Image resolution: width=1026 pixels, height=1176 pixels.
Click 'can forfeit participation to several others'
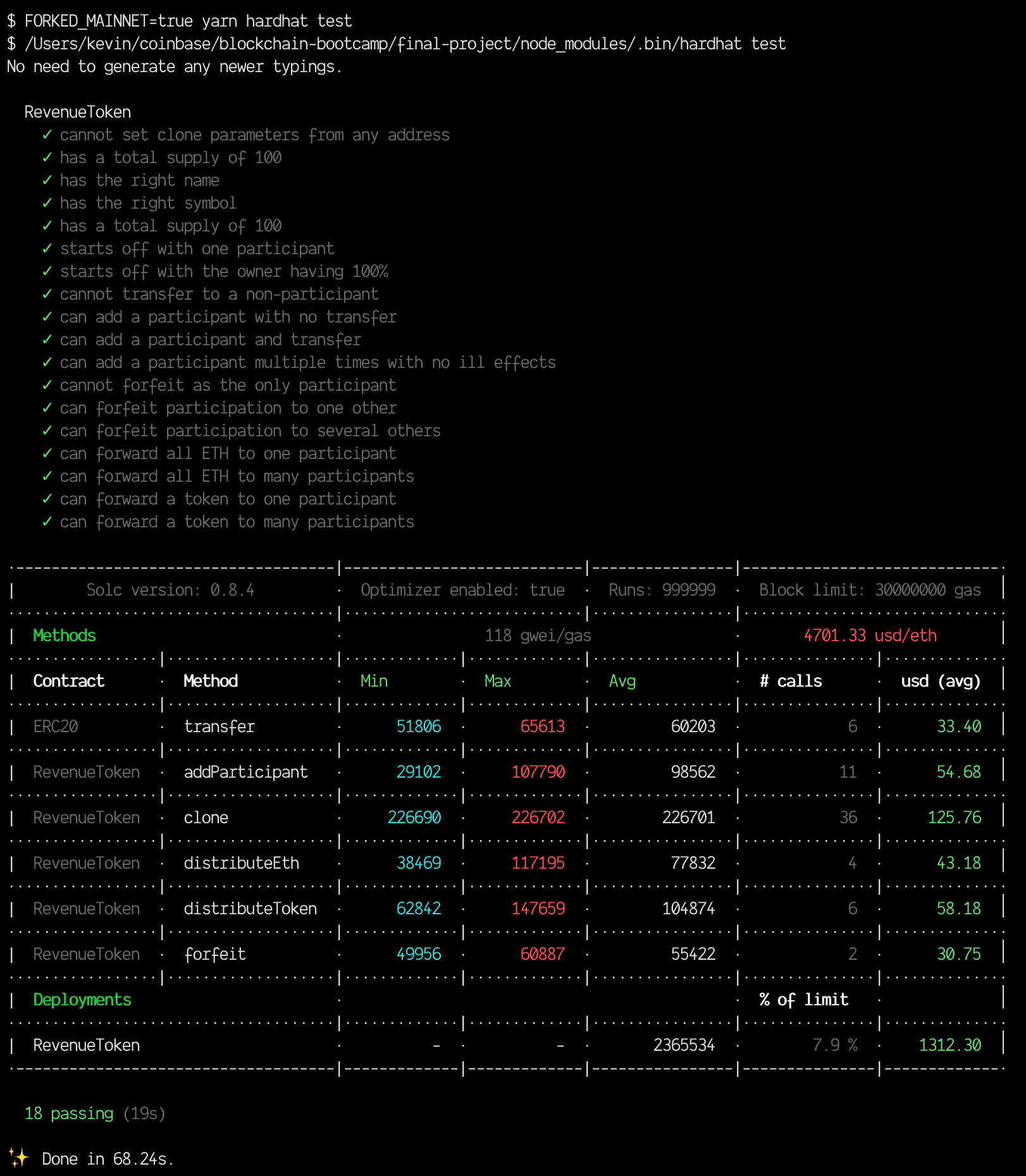[x=250, y=431]
